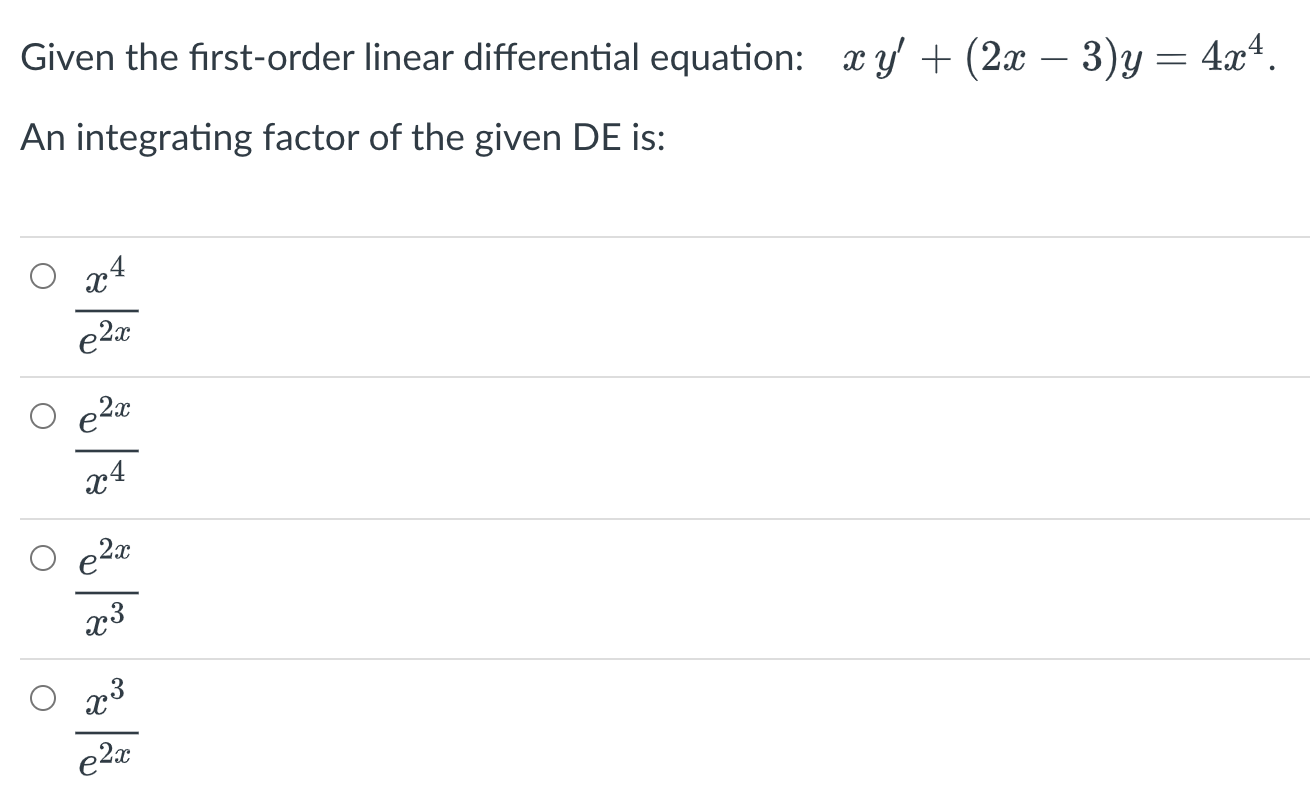This screenshot has height=806, width=1310.
Task: Choose answer e²ˣ over x³ as correct
Action: 105,585
